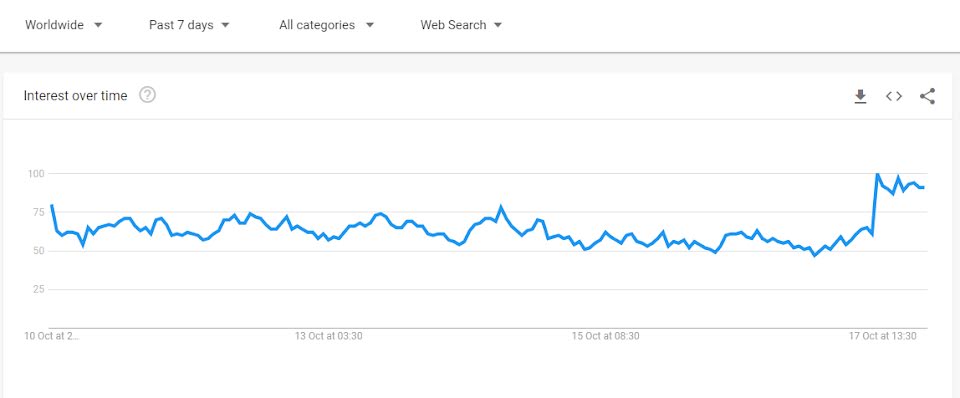Share the interest over time chart
The image size is (960, 398).
(x=927, y=96)
